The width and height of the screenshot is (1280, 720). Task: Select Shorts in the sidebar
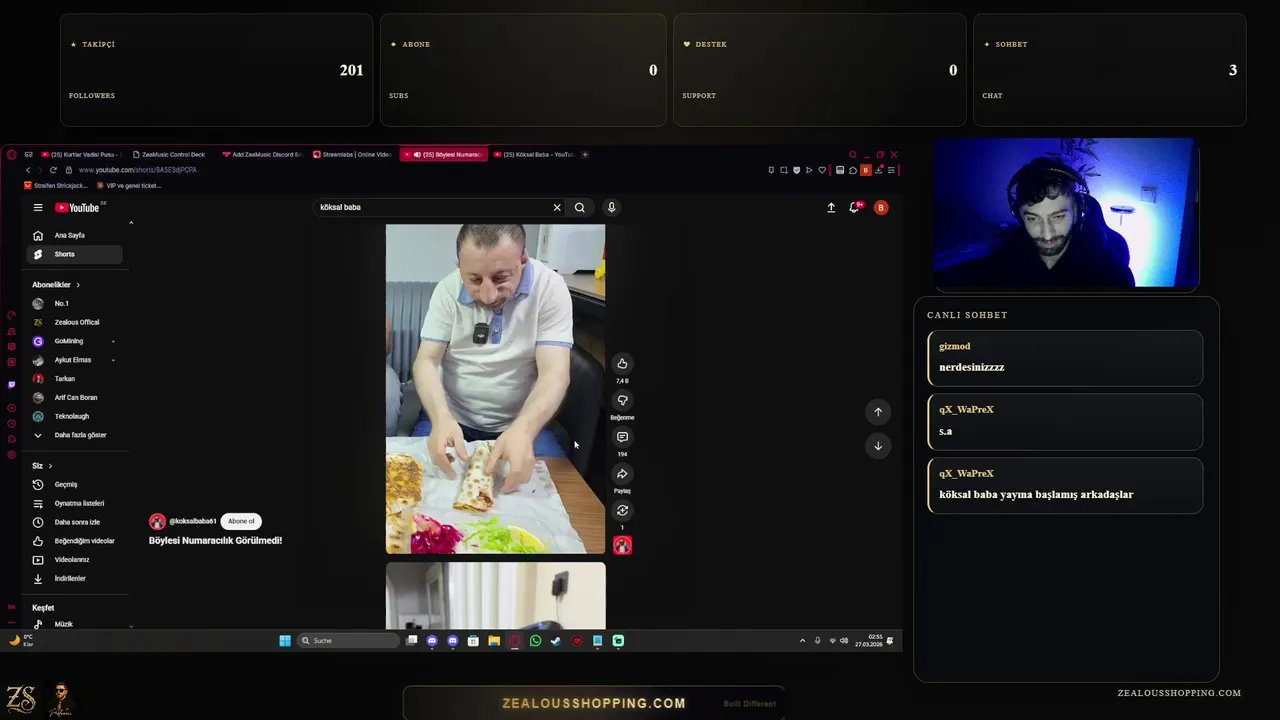pos(75,254)
